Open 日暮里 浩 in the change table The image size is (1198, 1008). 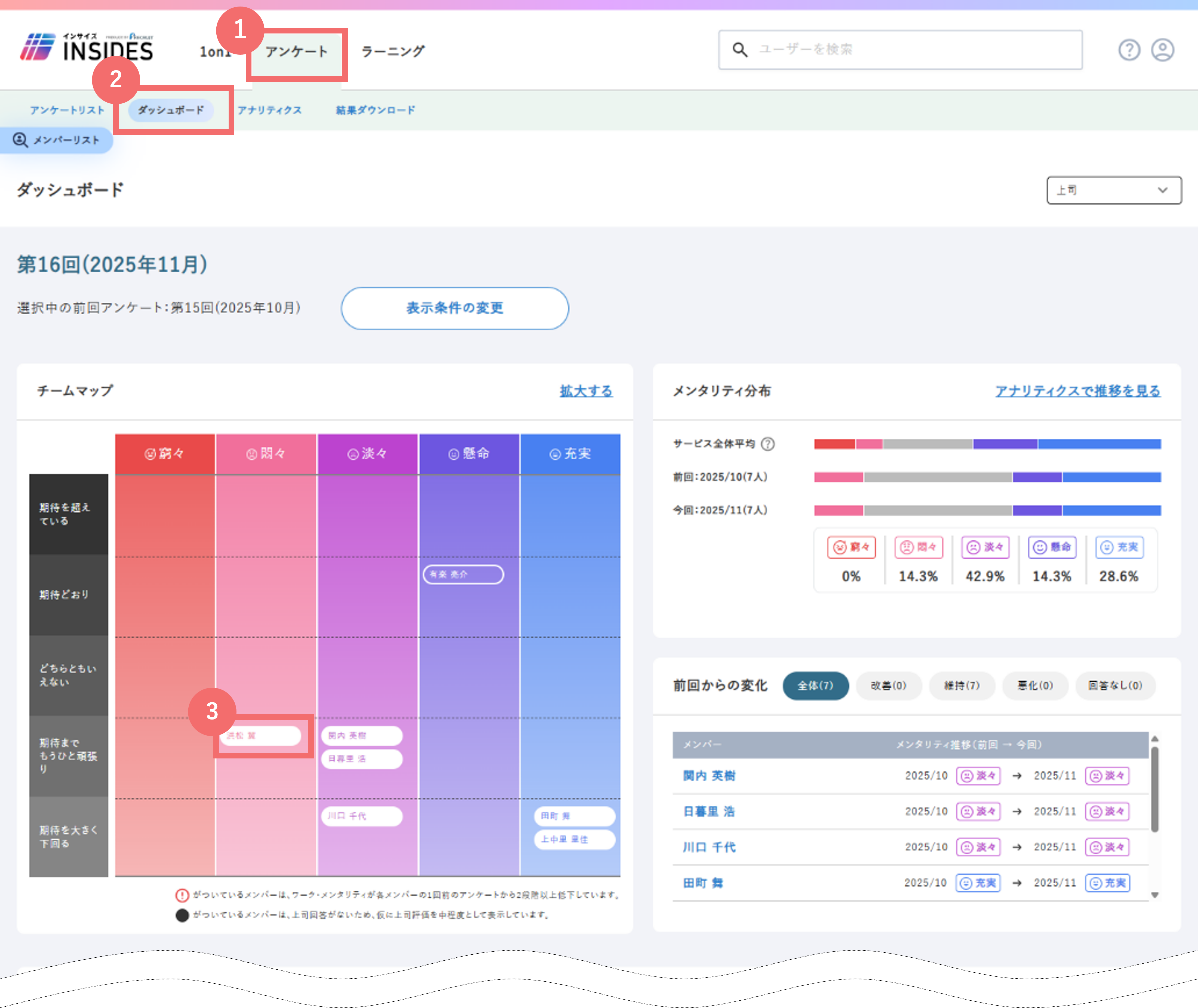(709, 812)
